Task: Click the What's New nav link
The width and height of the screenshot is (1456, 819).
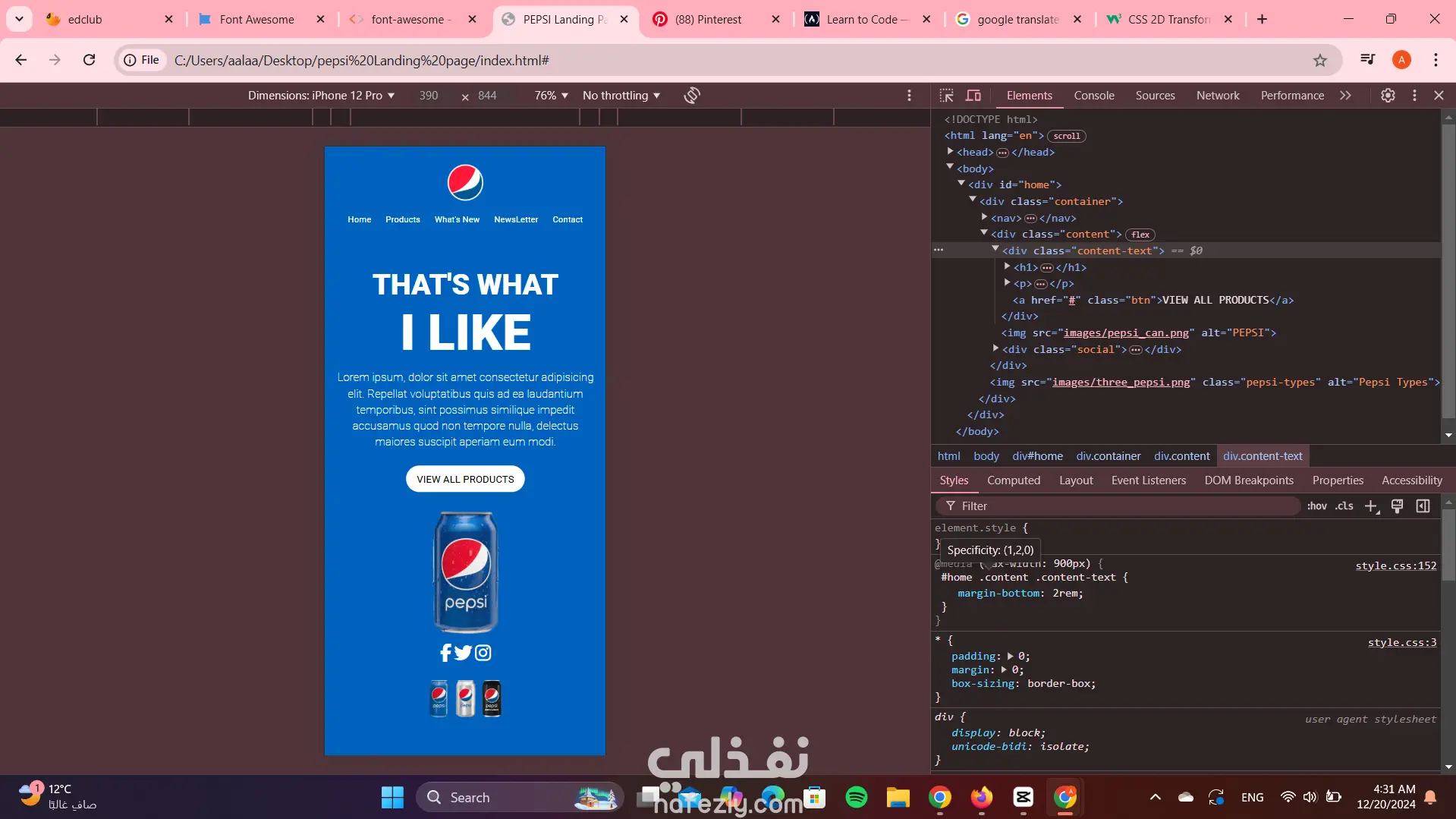Action: 457,220
